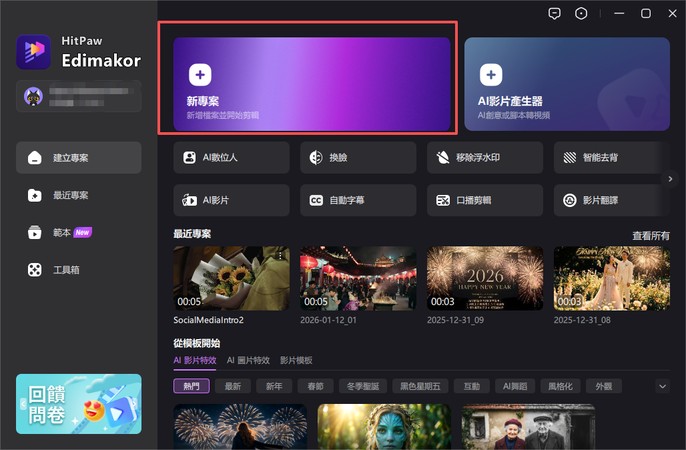The height and width of the screenshot is (450, 686).
Task: Click the three-dot menu on SocialMediaIntro2 thumbnail
Action: [x=280, y=255]
